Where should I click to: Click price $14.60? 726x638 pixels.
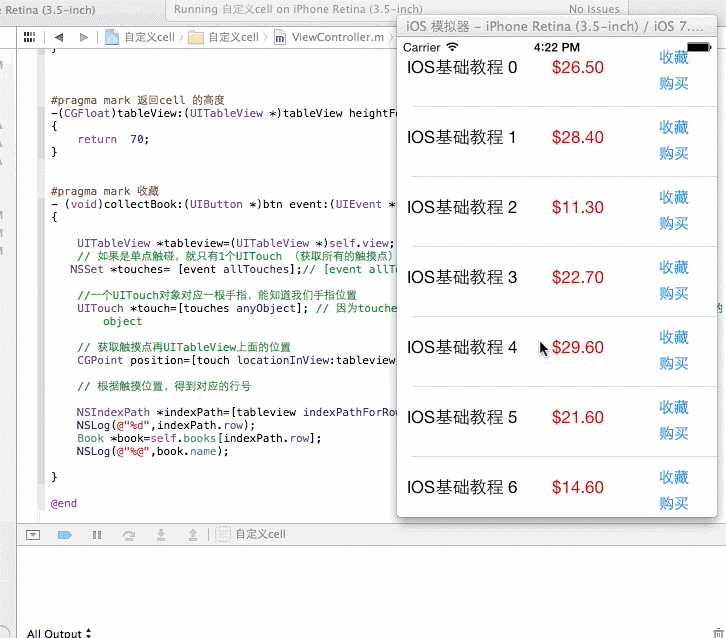(577, 488)
